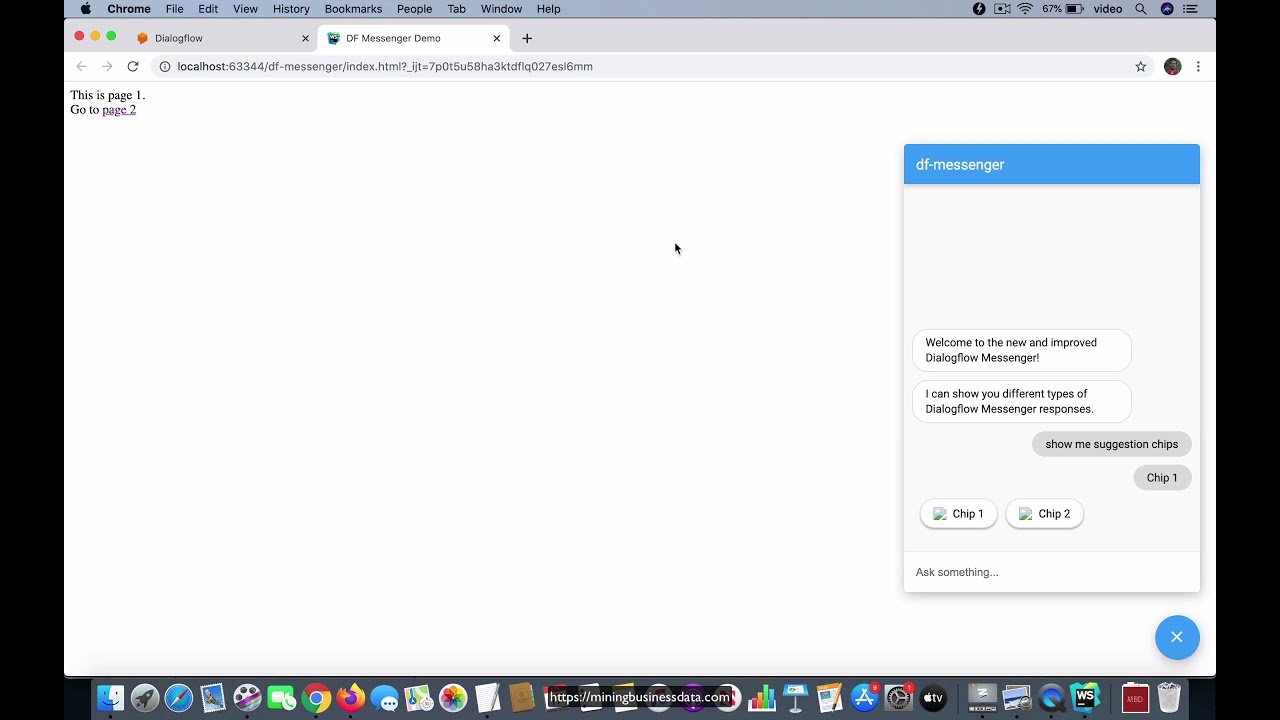
Task: Click the df-messenger chat title bar
Action: click(1051, 164)
